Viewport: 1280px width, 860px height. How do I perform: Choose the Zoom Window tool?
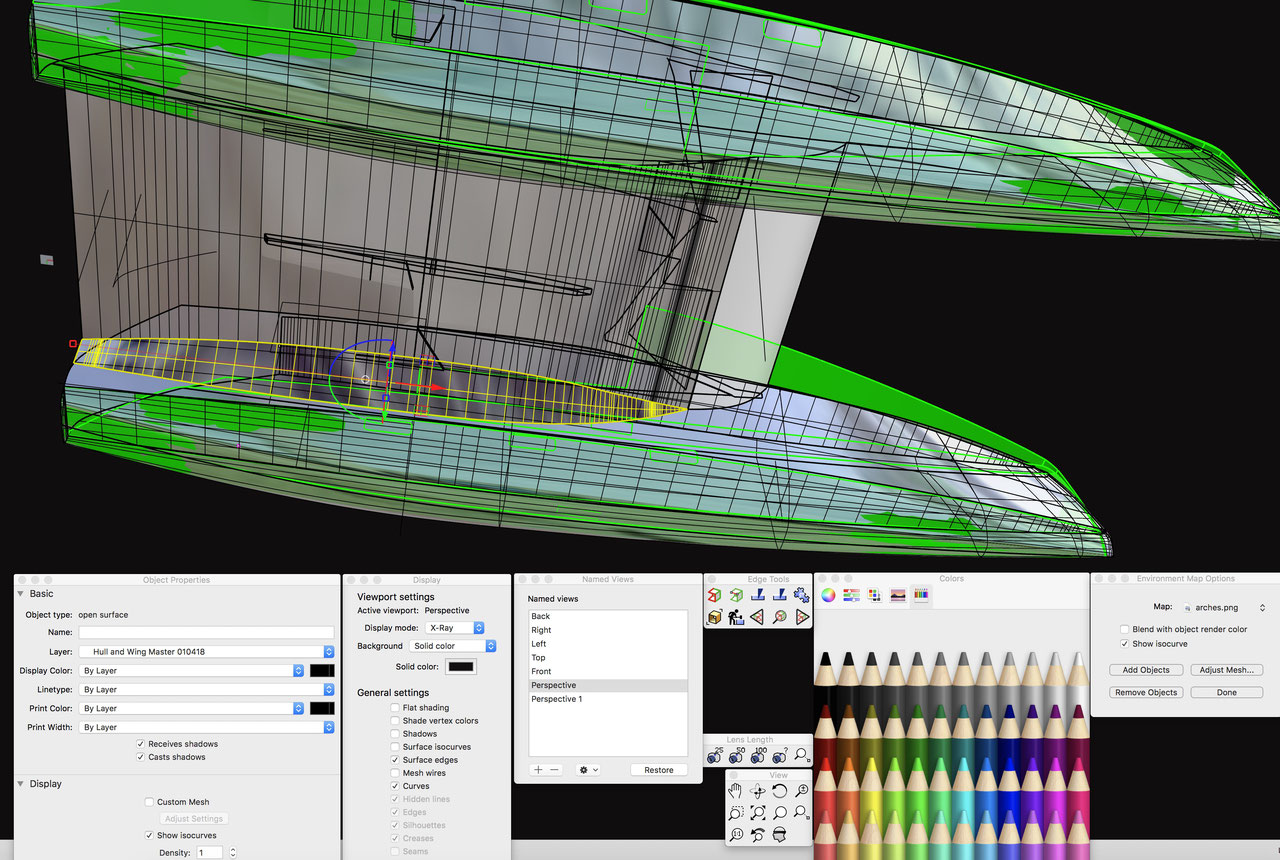point(736,813)
